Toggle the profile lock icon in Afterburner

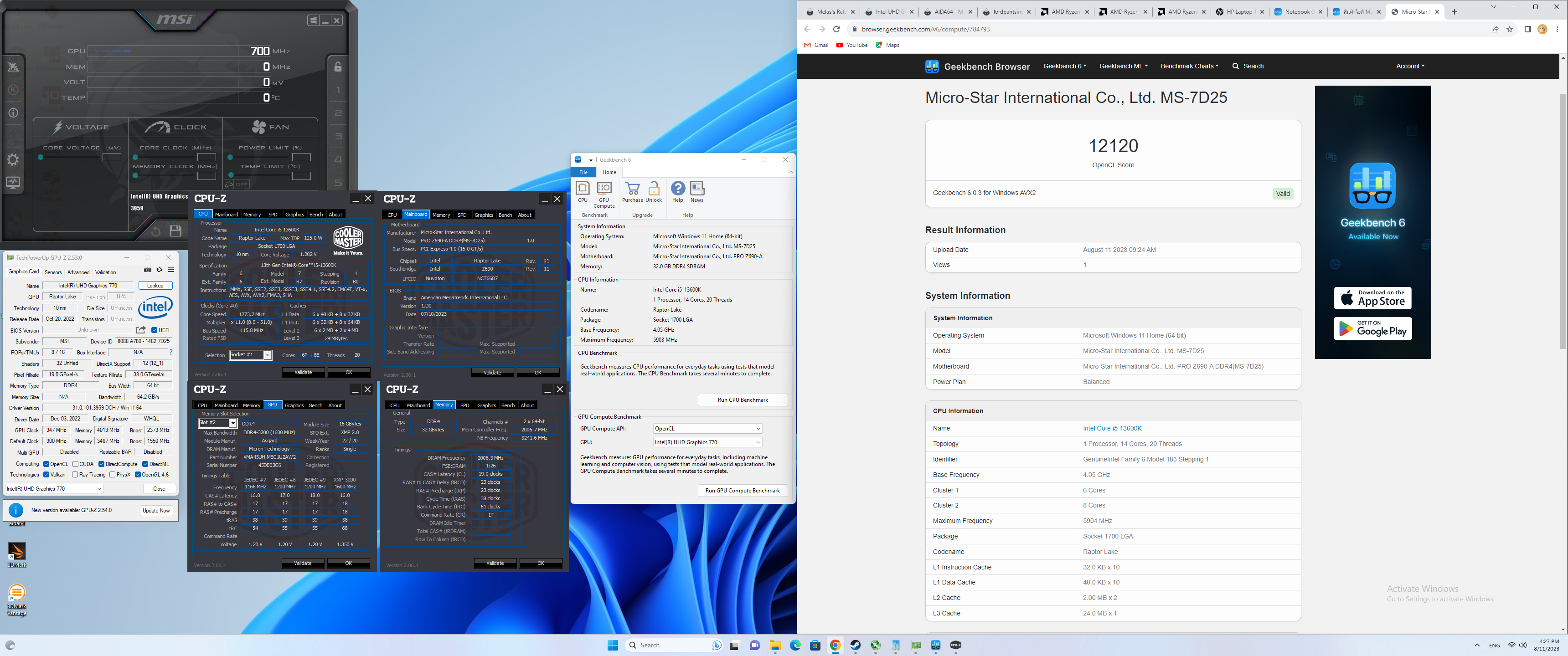pyautogui.click(x=338, y=67)
